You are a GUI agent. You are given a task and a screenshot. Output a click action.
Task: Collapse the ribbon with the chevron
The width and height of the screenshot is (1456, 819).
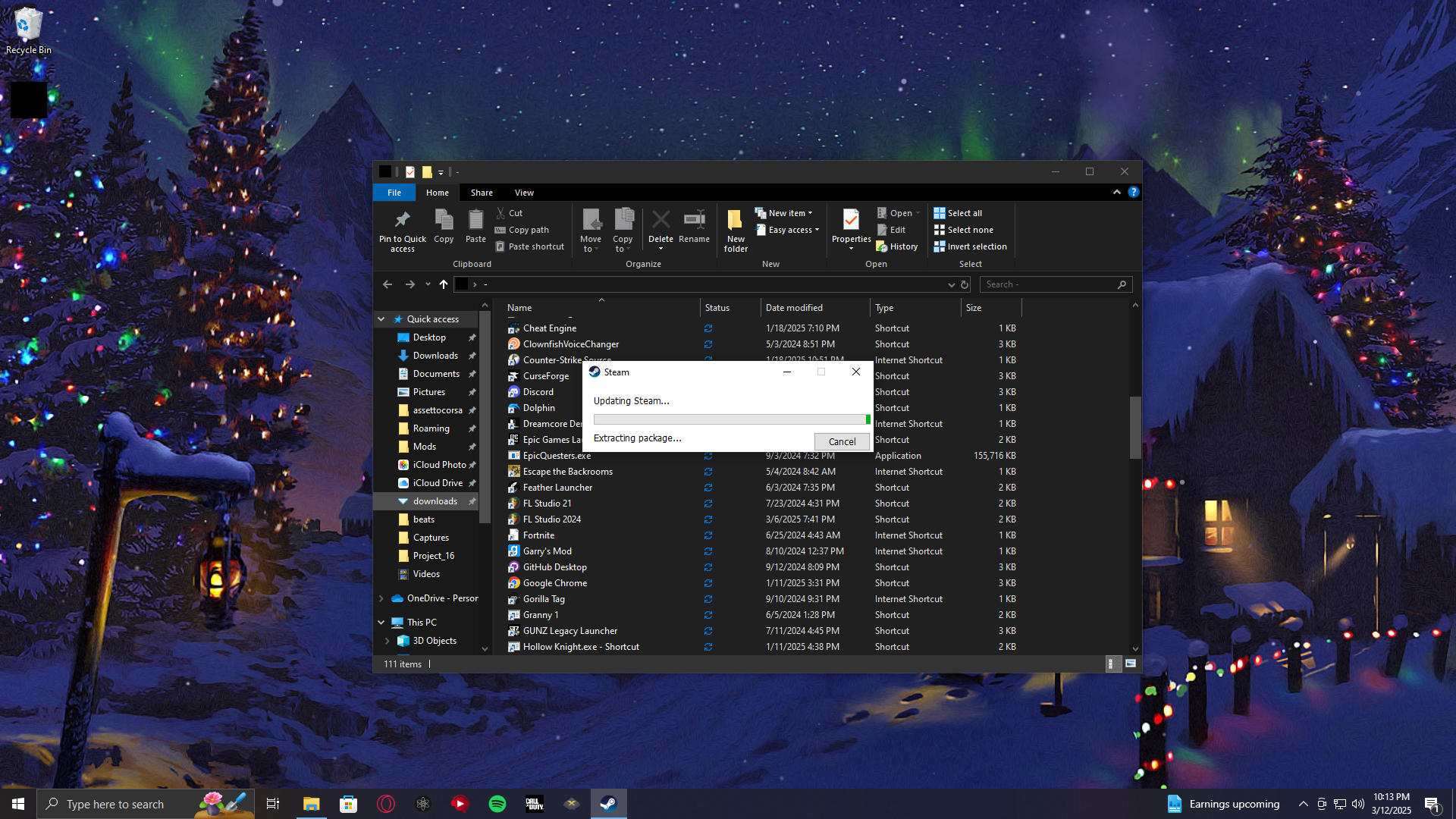[1117, 193]
